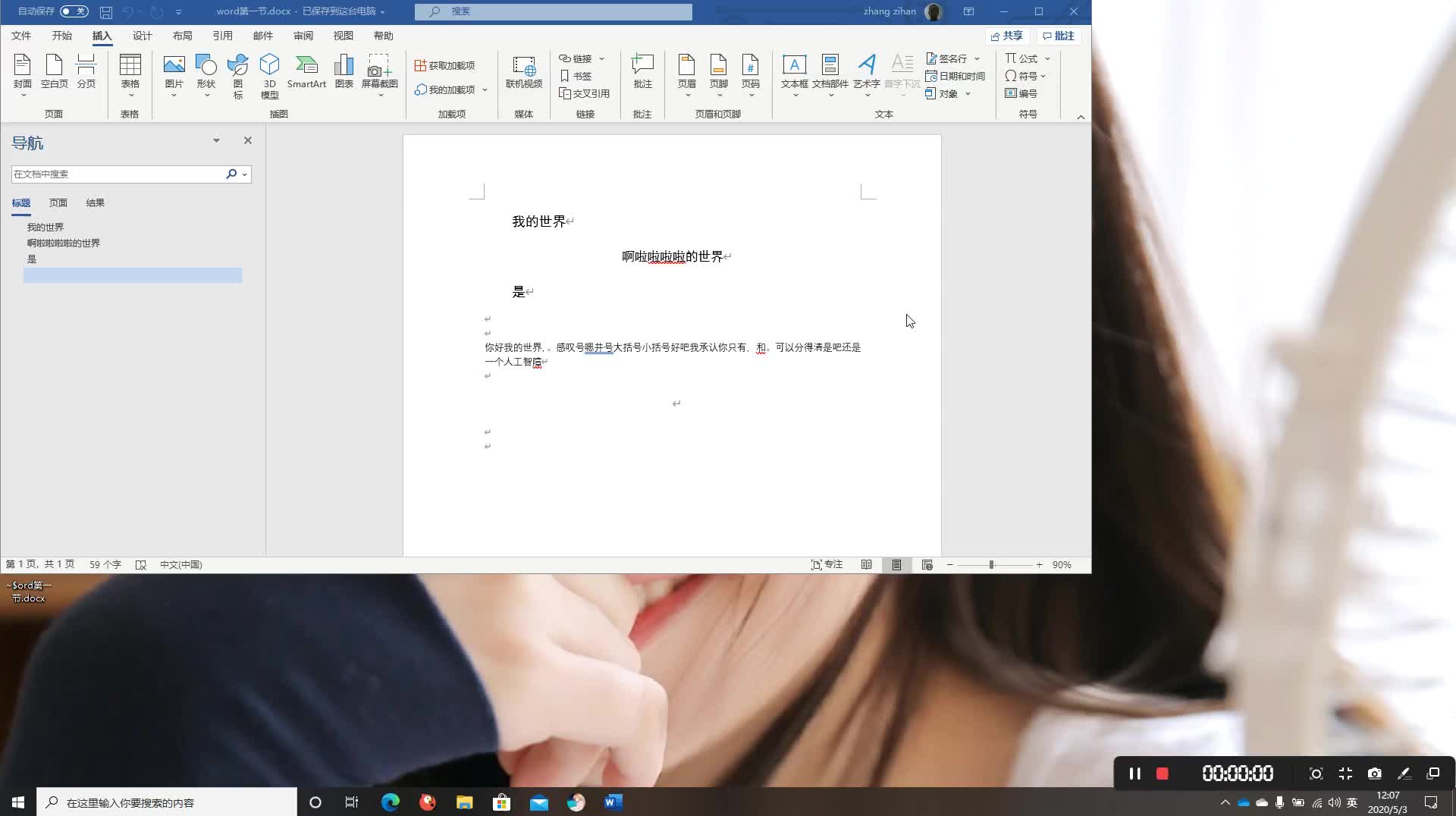1456x816 pixels.
Task: Open the table (表格) insert menu
Action: tap(130, 74)
